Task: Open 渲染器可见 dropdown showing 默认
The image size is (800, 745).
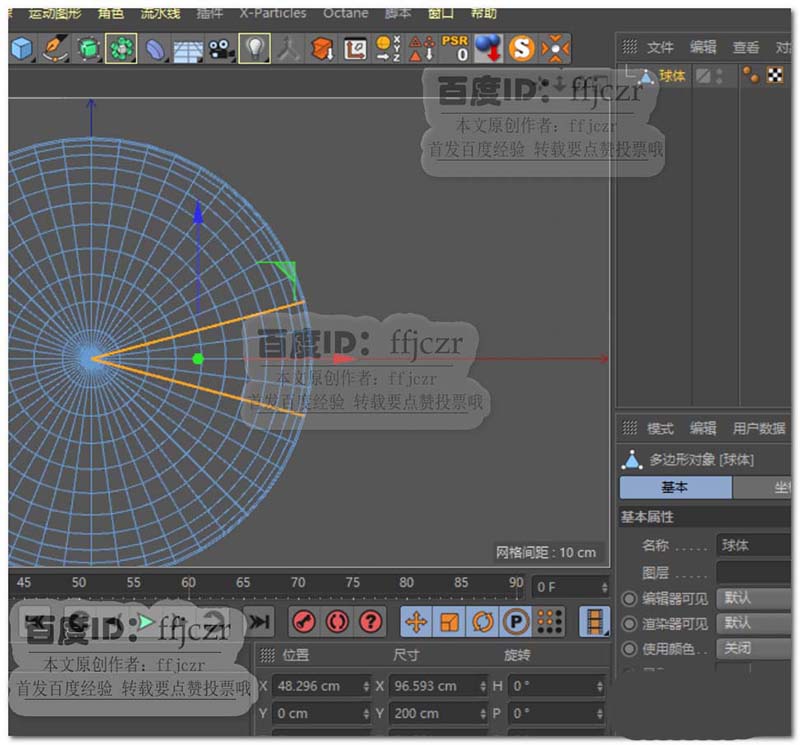Action: (754, 623)
